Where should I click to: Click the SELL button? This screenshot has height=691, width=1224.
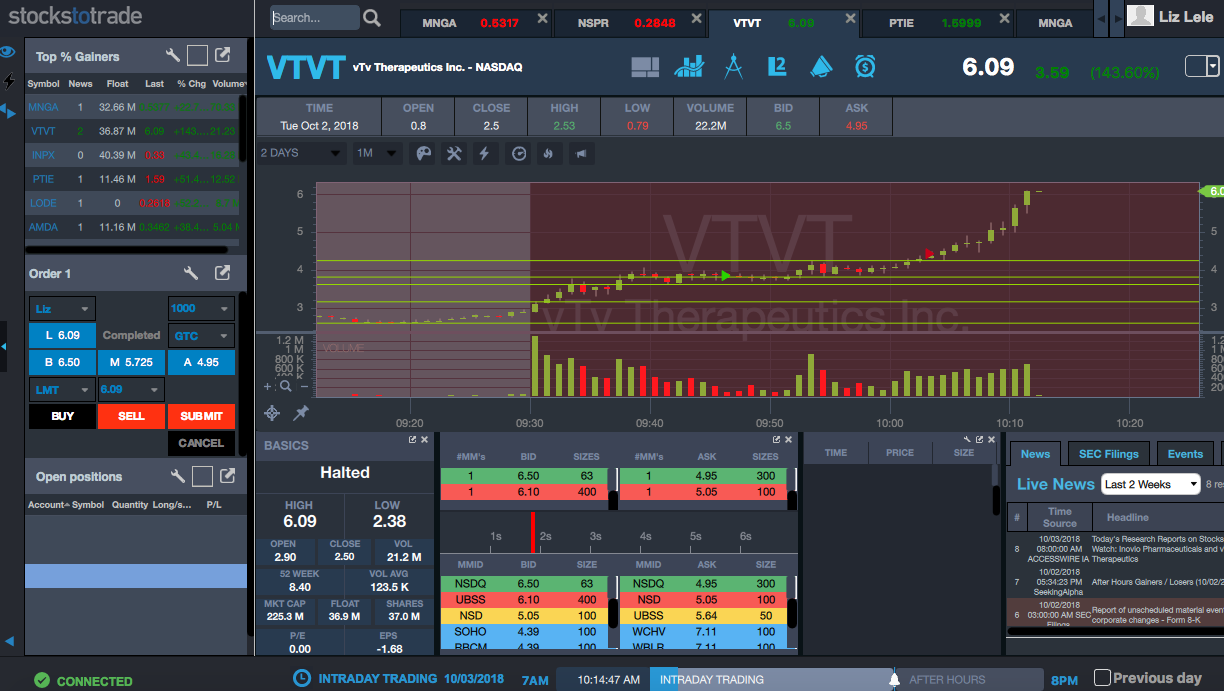click(x=131, y=416)
